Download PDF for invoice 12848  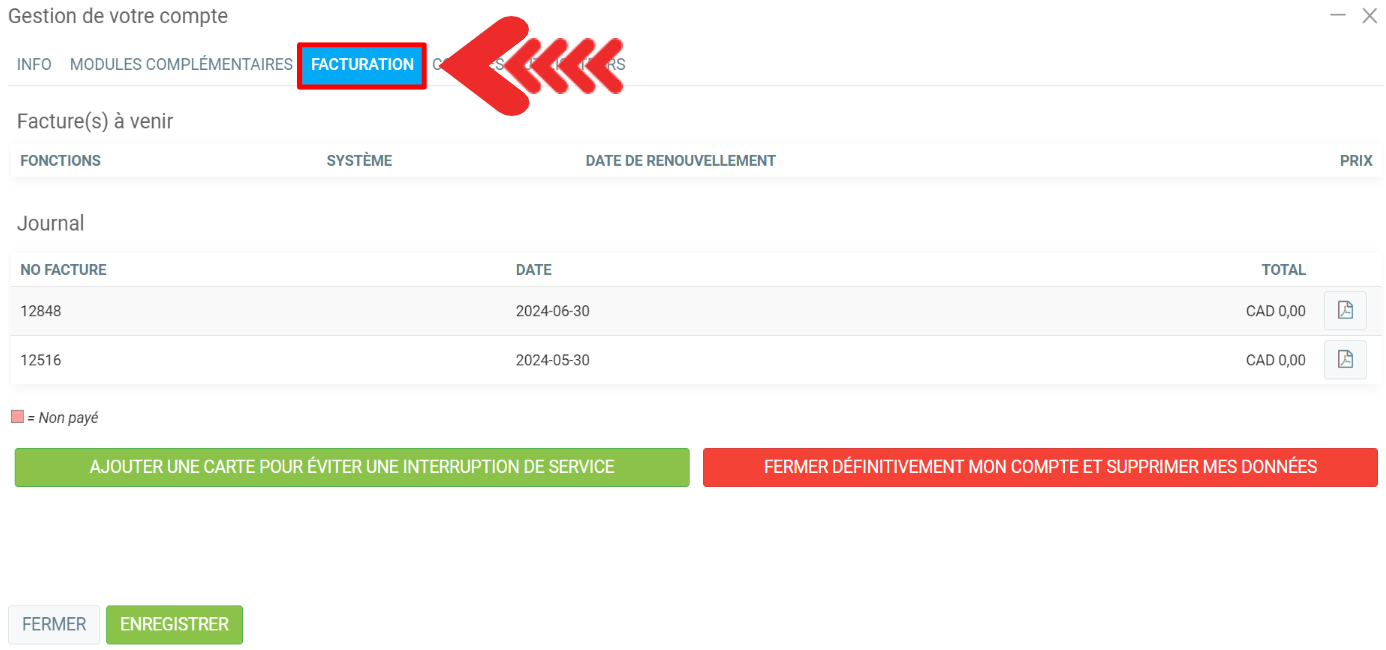(1345, 311)
